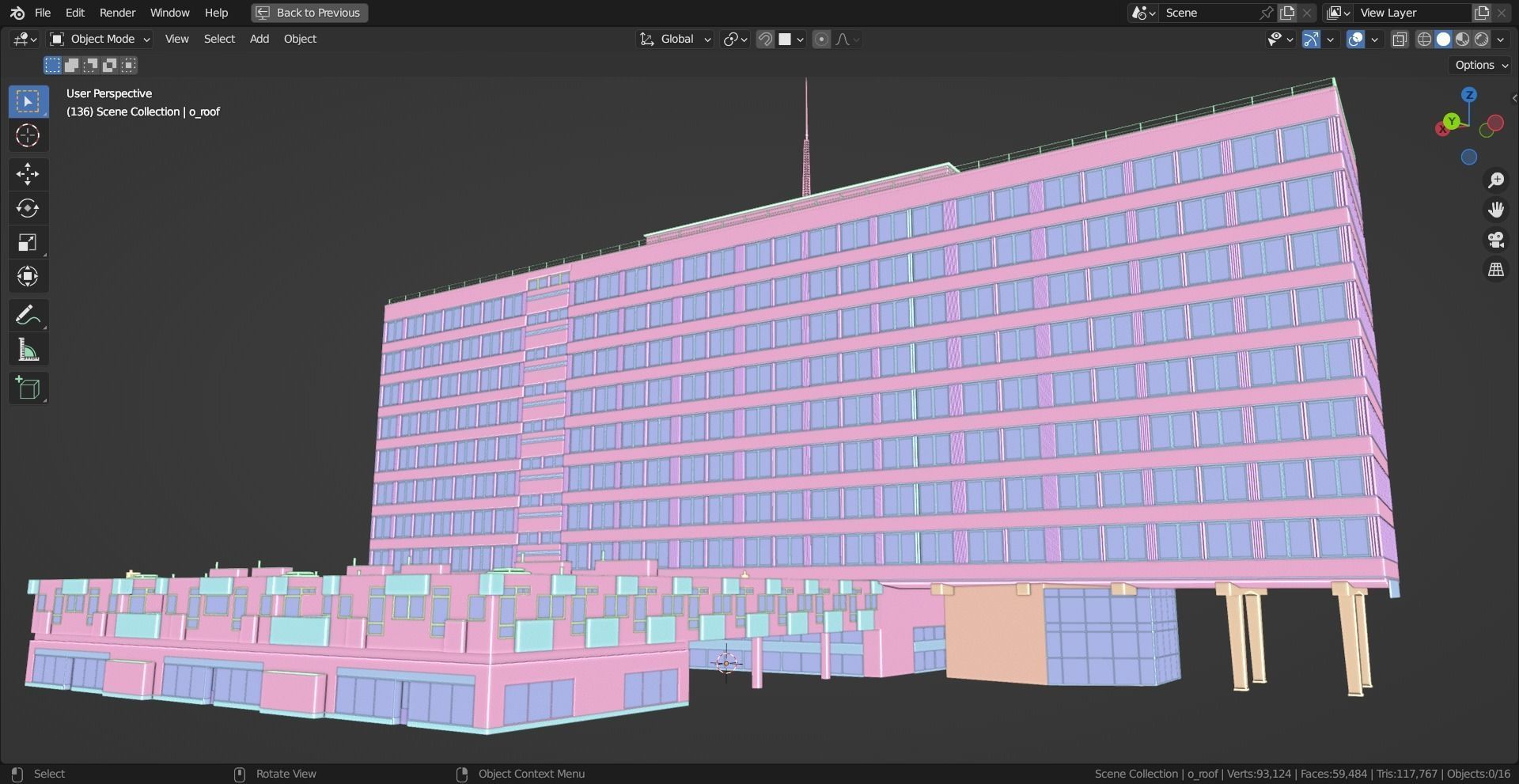Image resolution: width=1519 pixels, height=784 pixels.
Task: Set selection mode to Extend
Action: [71, 65]
